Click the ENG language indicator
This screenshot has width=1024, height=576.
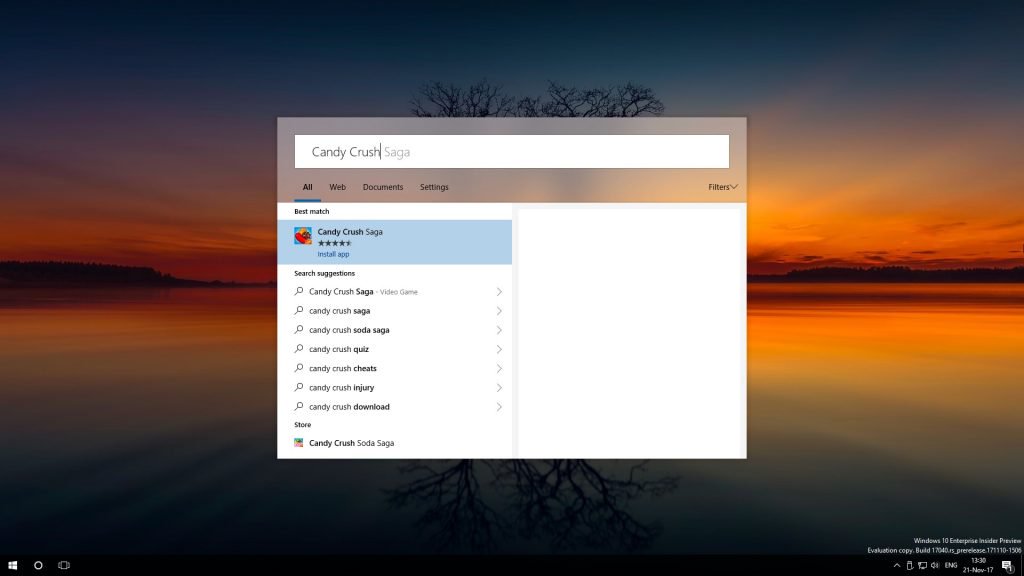tap(951, 566)
